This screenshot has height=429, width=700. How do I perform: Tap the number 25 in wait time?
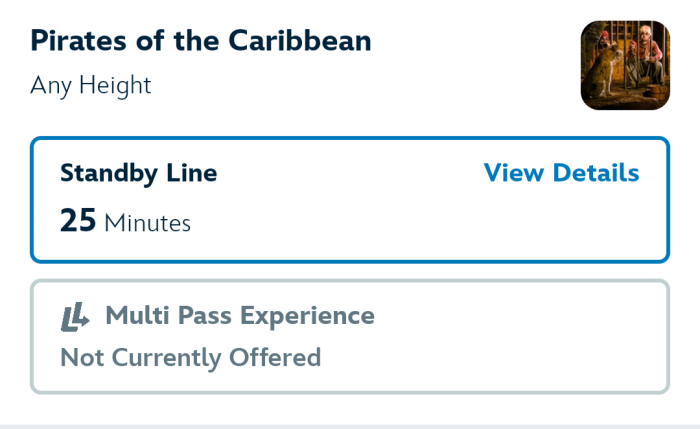coord(78,220)
